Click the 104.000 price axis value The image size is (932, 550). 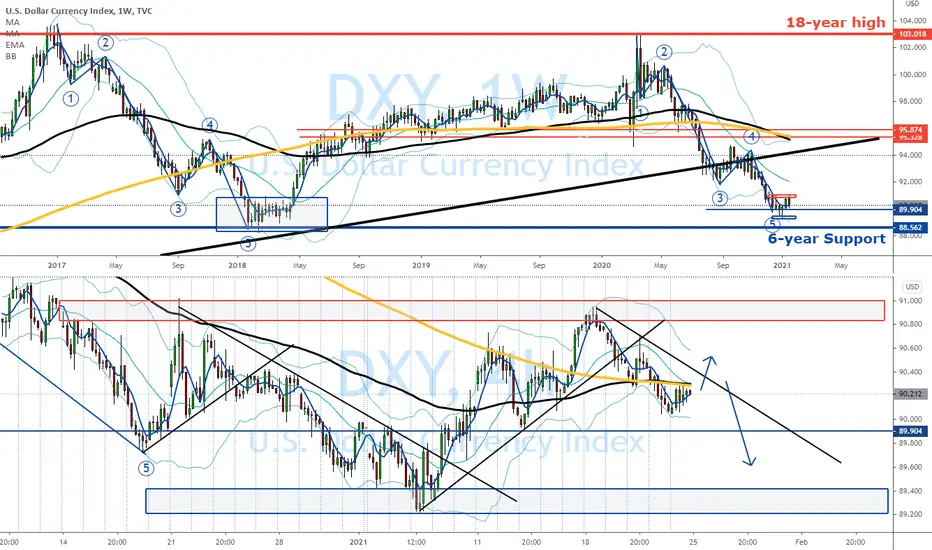(912, 20)
